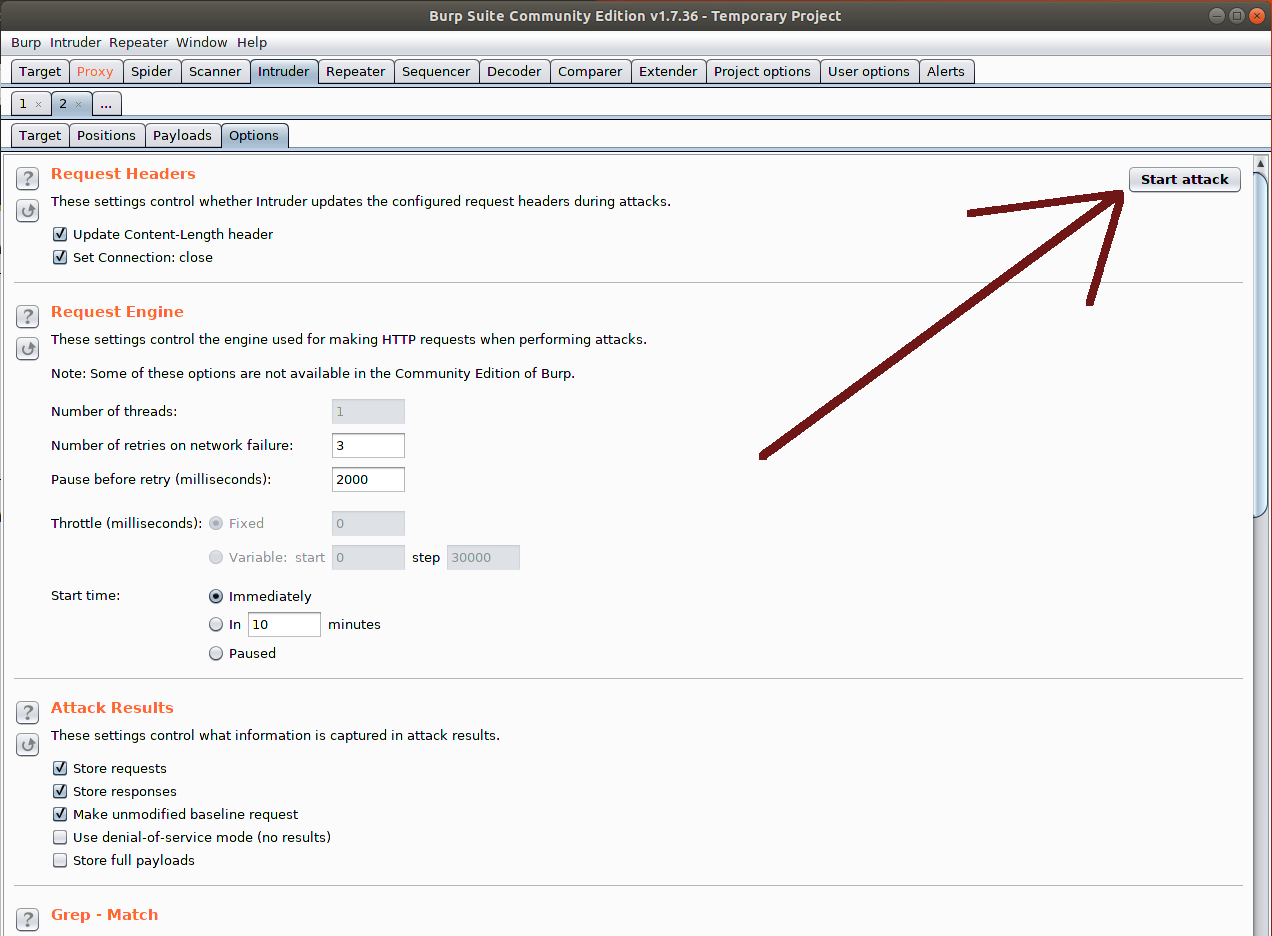1272x936 pixels.
Task: Switch to the Spider tab
Action: click(152, 71)
